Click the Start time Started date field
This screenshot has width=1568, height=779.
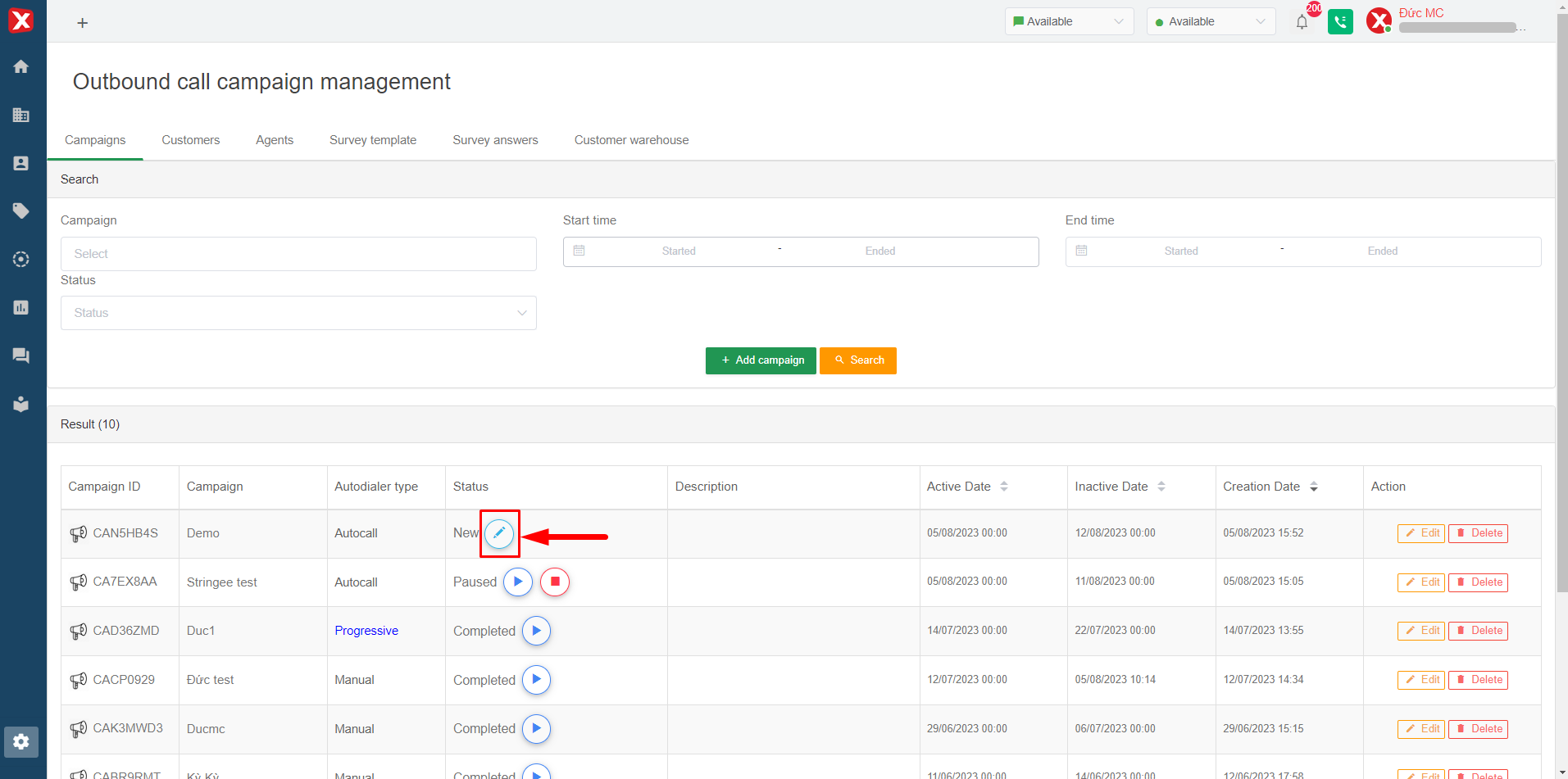click(x=679, y=251)
